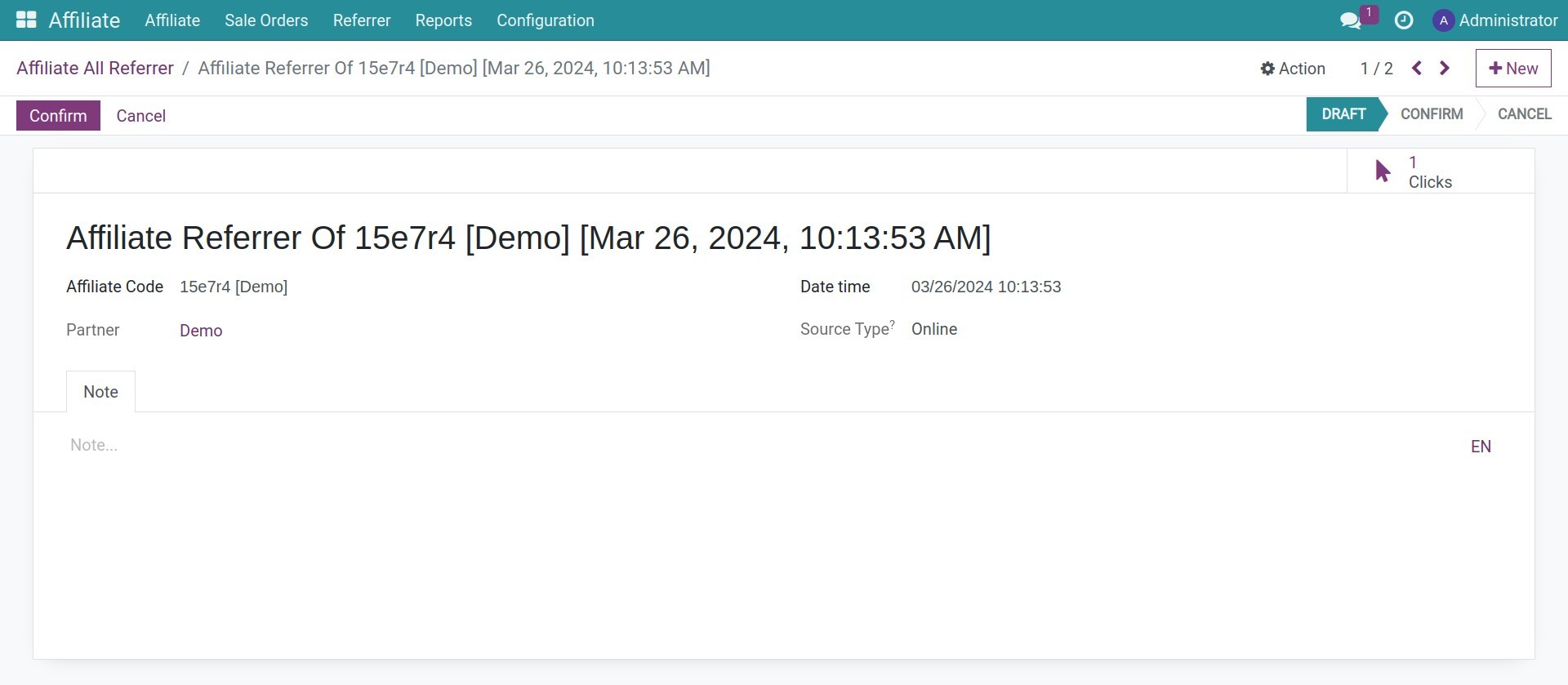Go to previous record arrow
Screen dimensions: 1568x685
(x=1417, y=69)
